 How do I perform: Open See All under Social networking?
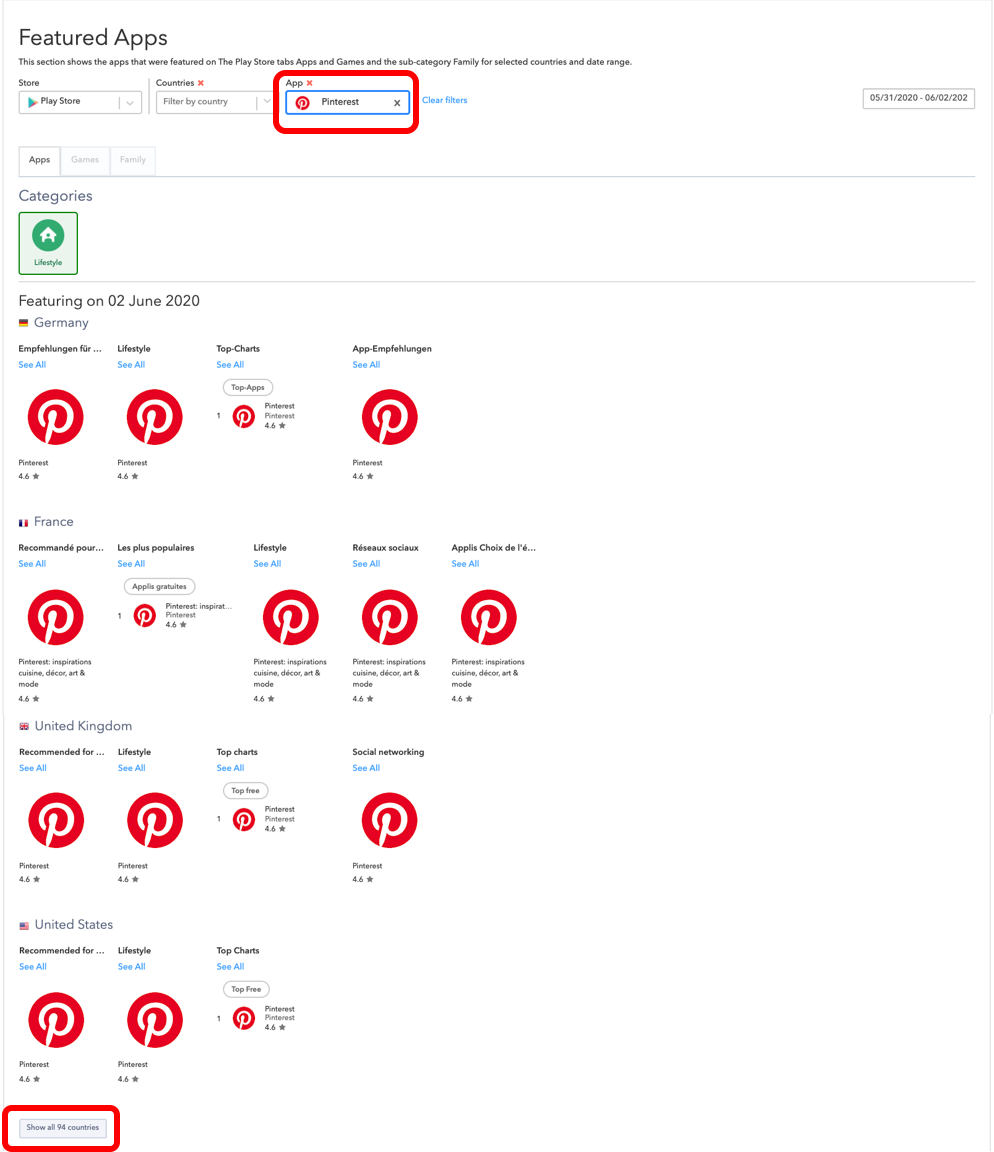click(x=366, y=768)
